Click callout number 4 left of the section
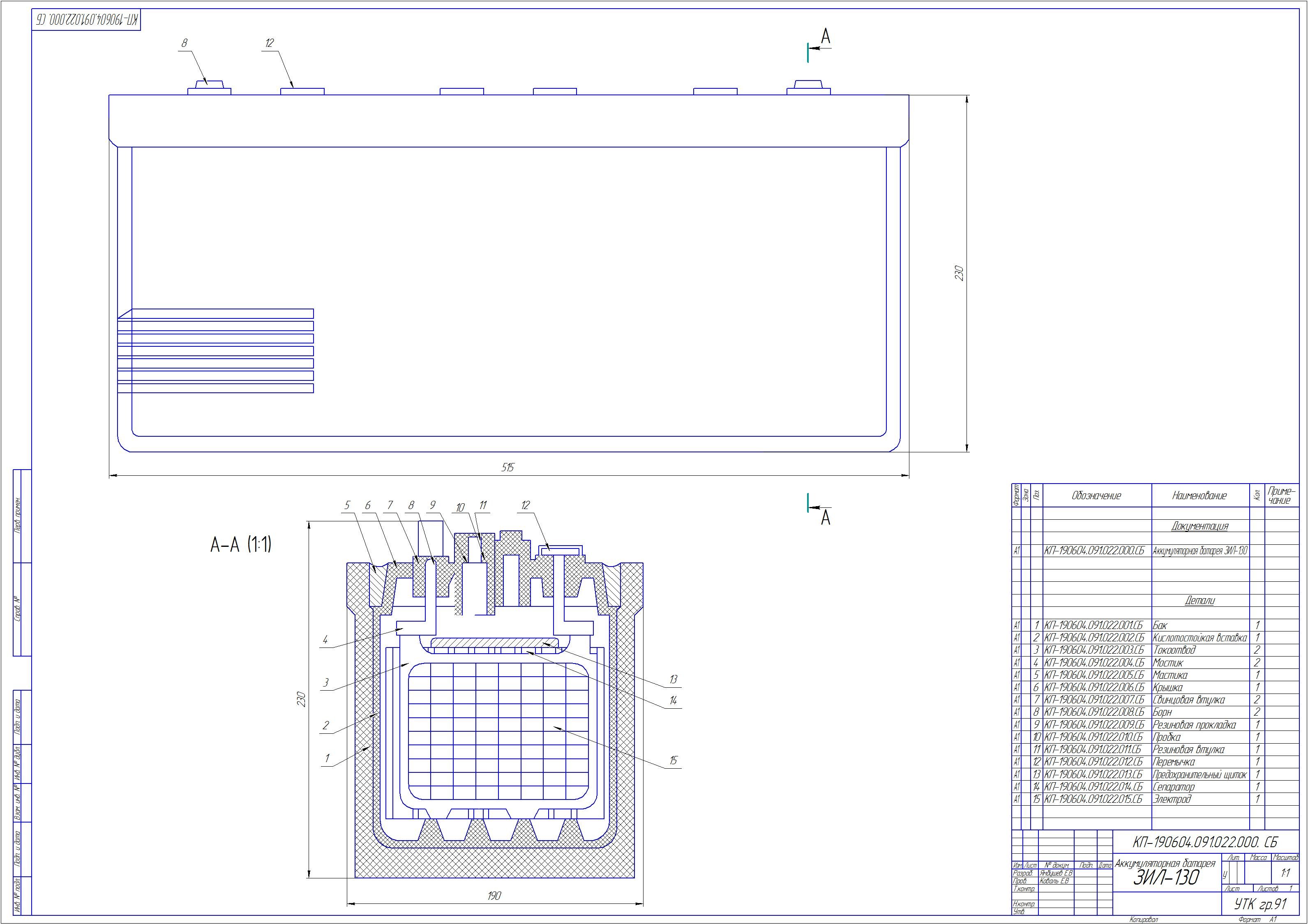This screenshot has height=924, width=1308. click(x=325, y=640)
